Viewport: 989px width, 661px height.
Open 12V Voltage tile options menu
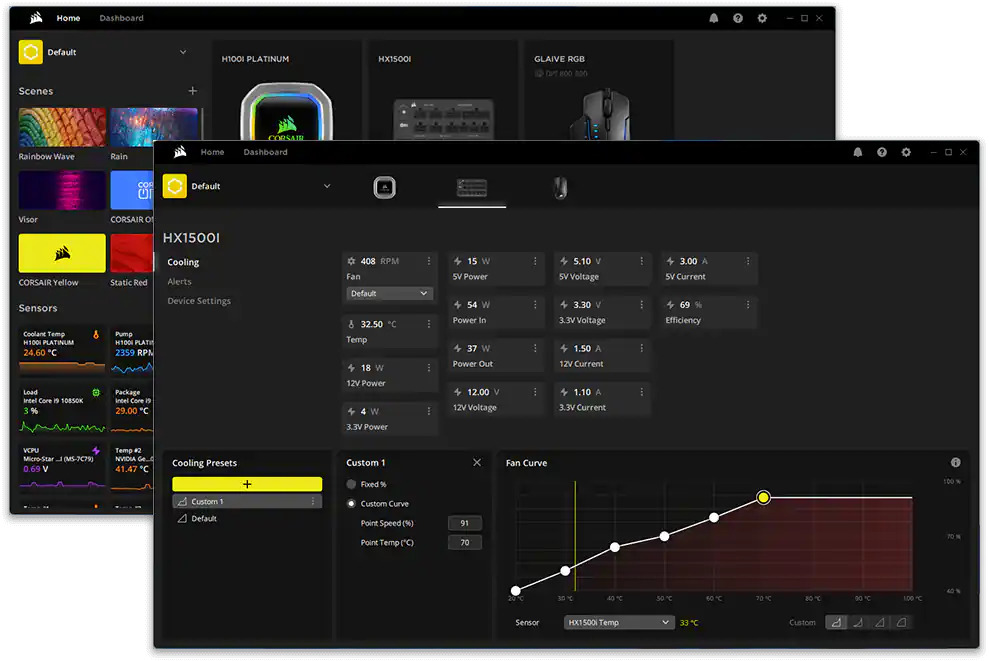(x=535, y=392)
